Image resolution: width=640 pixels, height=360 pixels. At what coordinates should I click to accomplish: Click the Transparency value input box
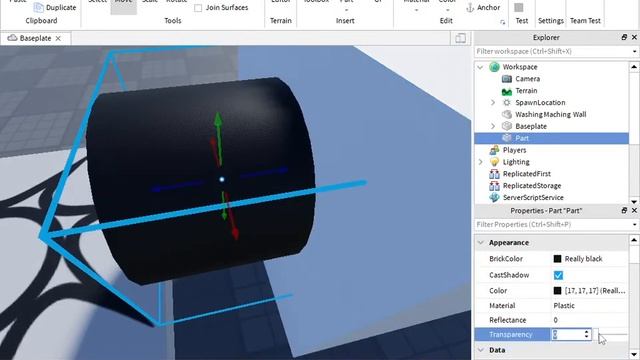tap(567, 335)
